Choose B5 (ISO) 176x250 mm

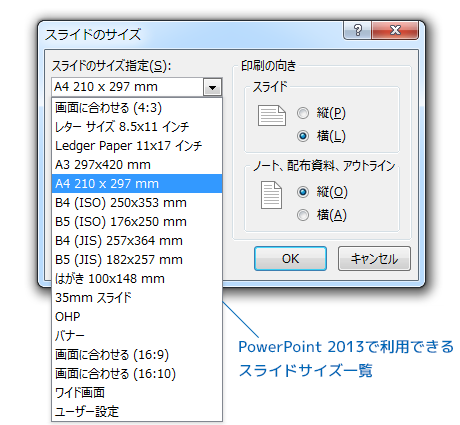[x=137, y=222]
